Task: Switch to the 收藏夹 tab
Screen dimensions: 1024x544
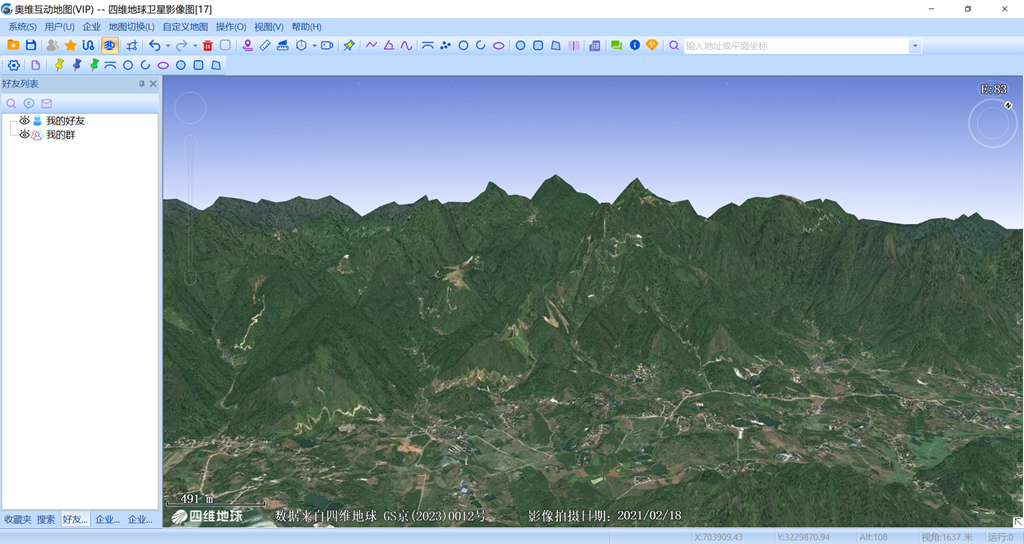Action: click(x=17, y=520)
